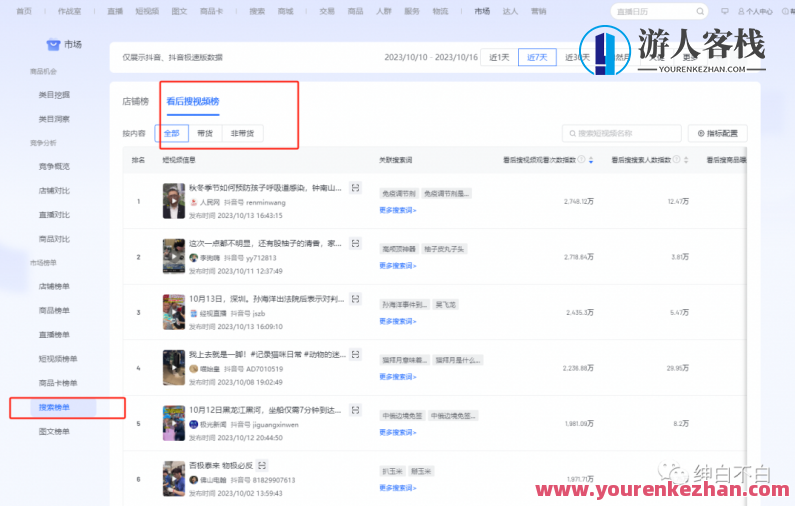Open 作战室 in the top navigation
The width and height of the screenshot is (795, 506).
(69, 11)
